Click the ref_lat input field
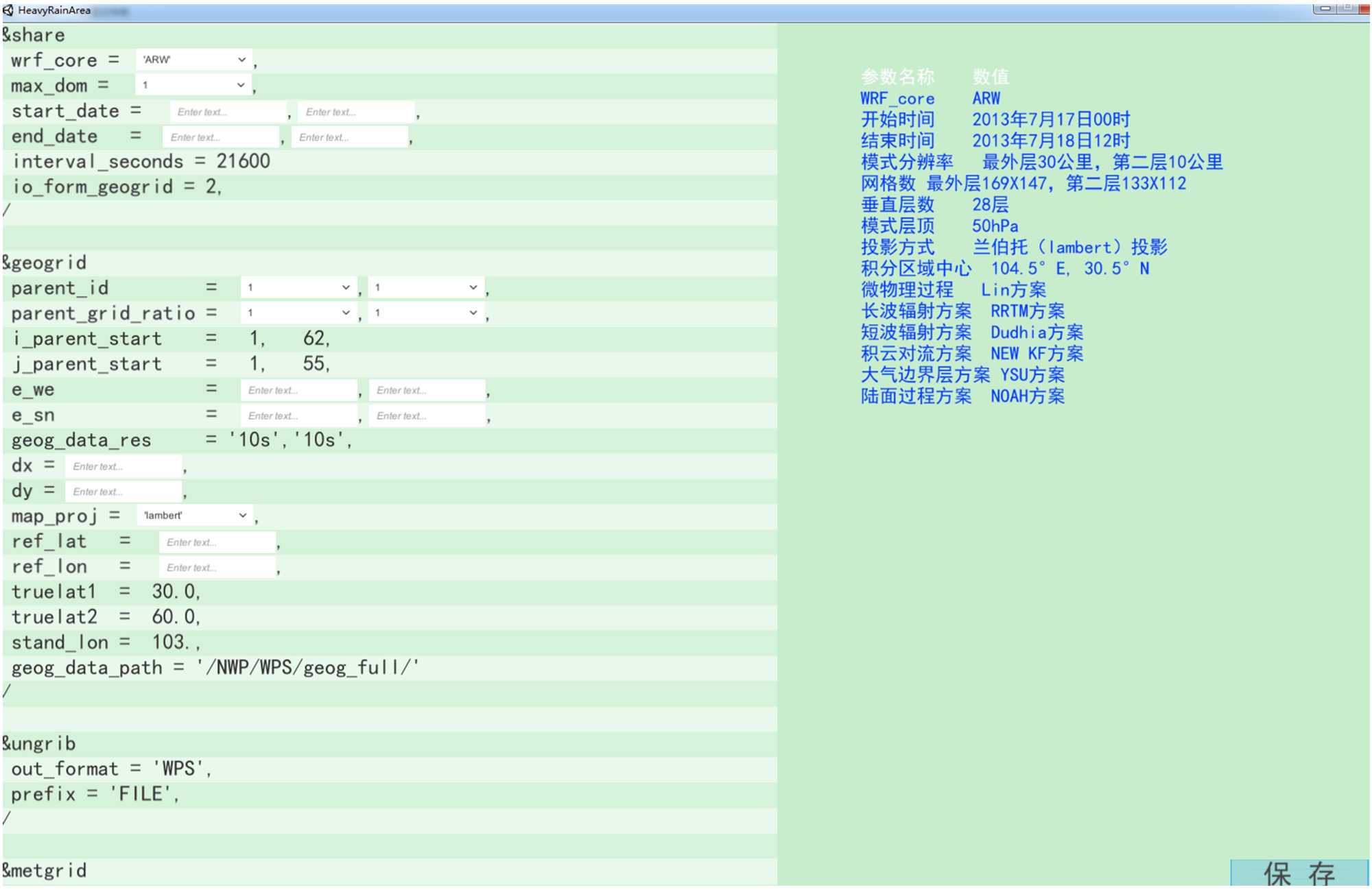 click(x=217, y=542)
